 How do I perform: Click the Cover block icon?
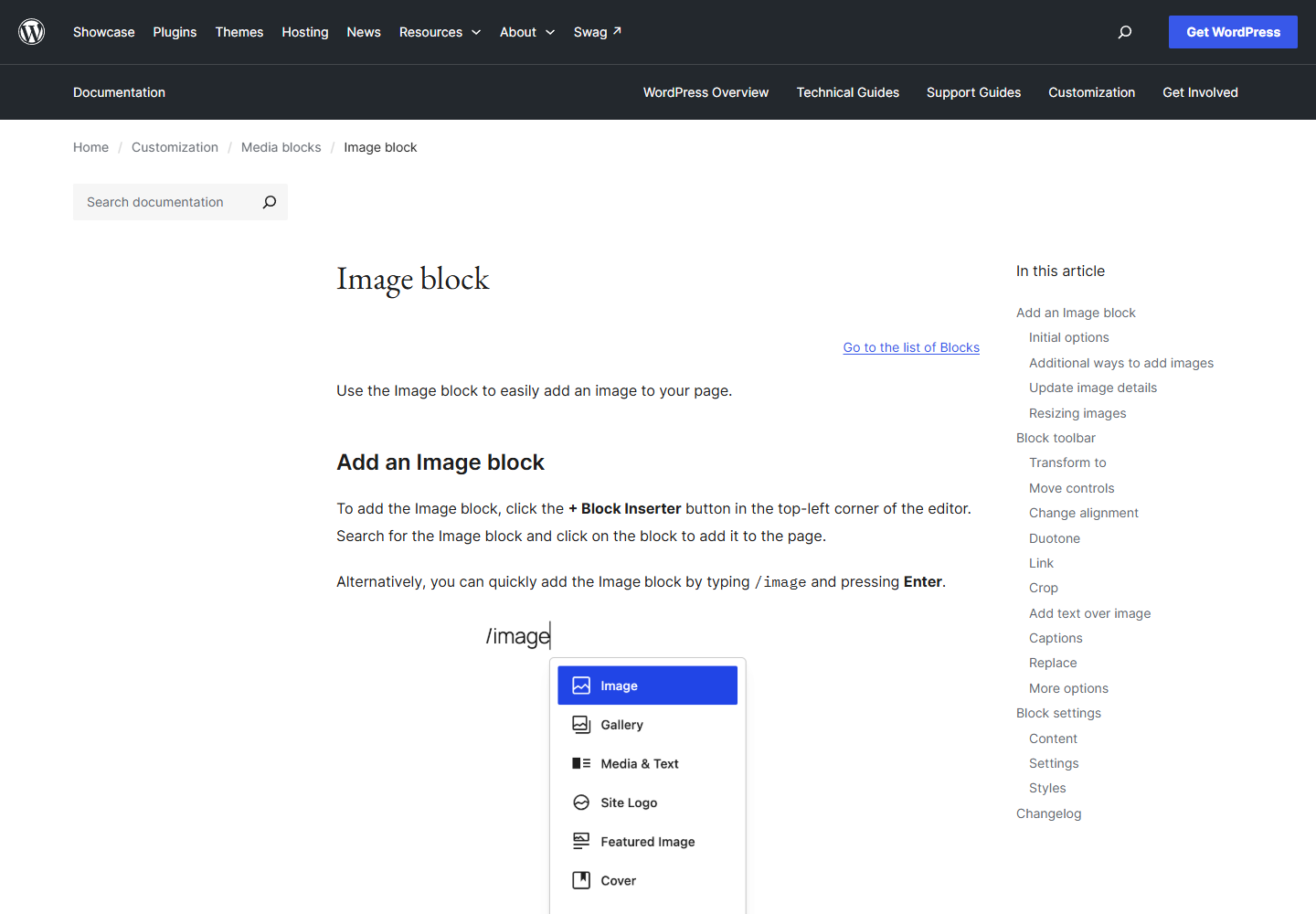point(581,880)
